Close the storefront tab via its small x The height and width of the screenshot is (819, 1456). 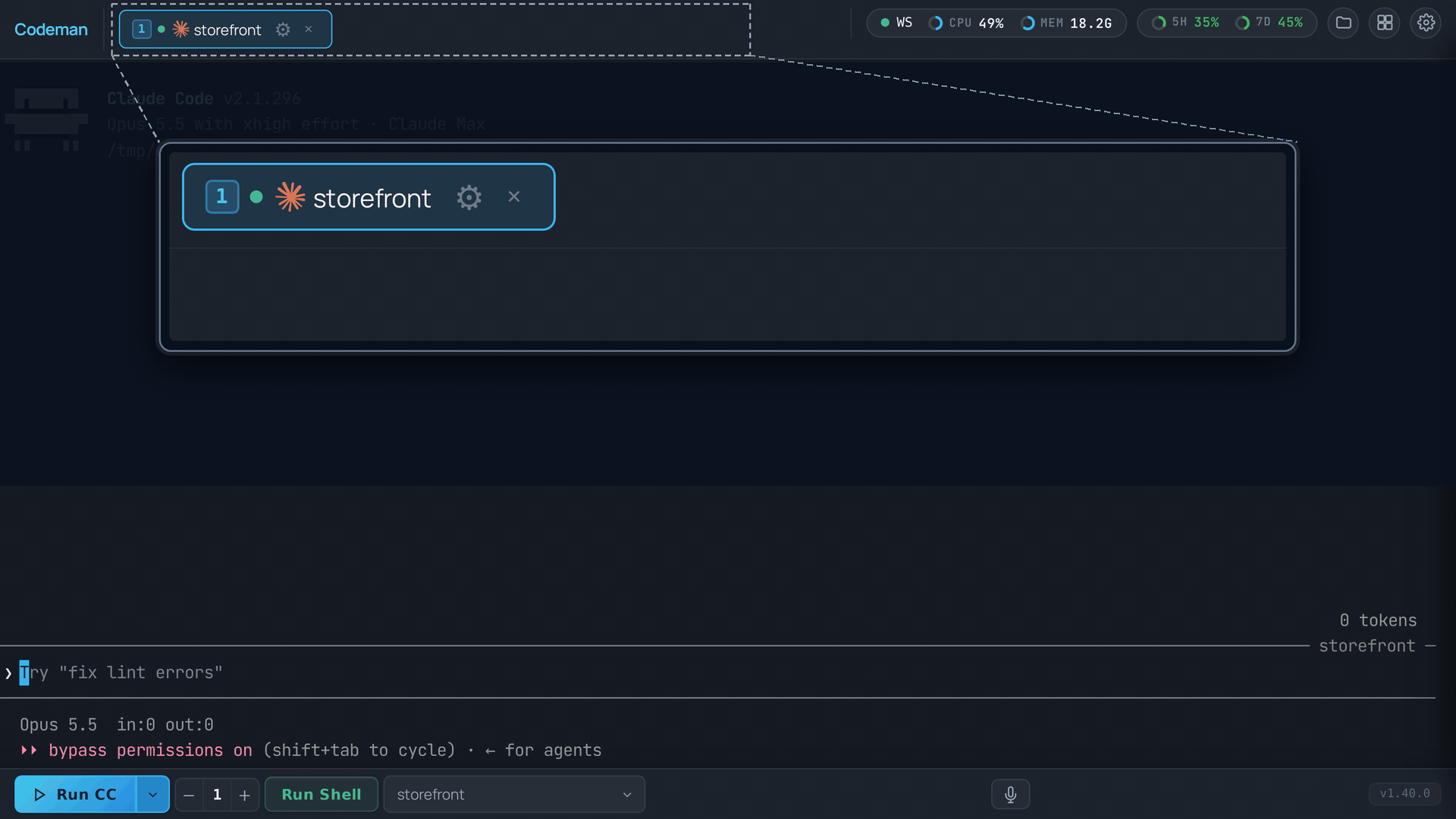[x=309, y=30]
